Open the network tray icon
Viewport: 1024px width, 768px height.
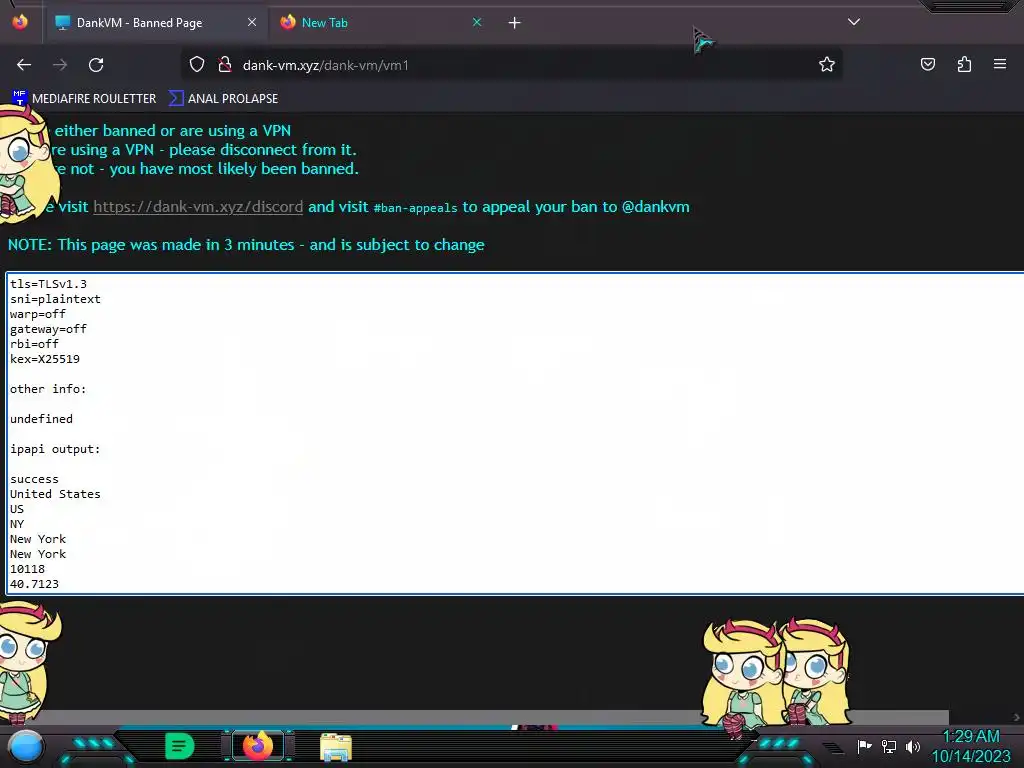(x=889, y=746)
